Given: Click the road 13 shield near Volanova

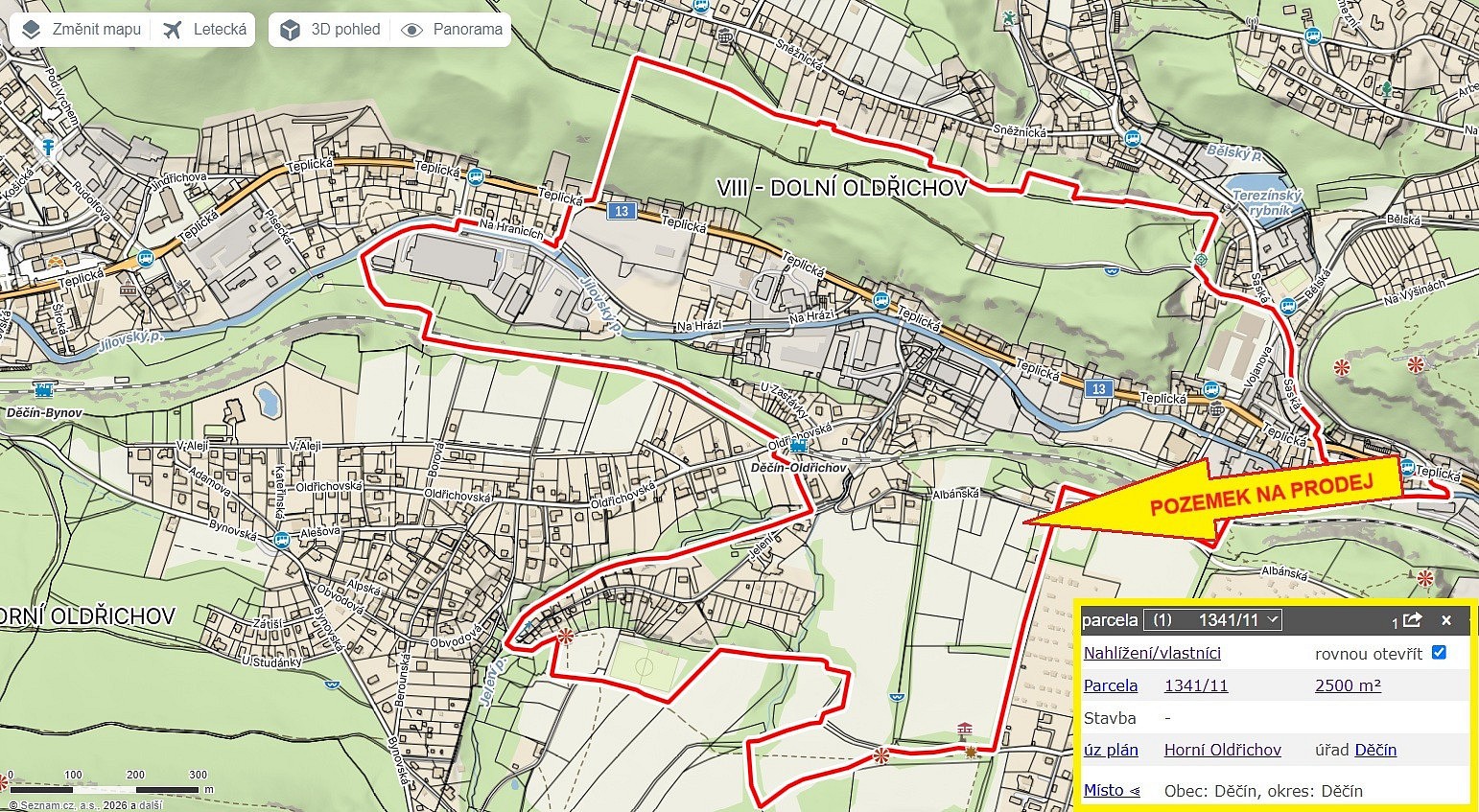Looking at the screenshot, I should coord(1098,389).
